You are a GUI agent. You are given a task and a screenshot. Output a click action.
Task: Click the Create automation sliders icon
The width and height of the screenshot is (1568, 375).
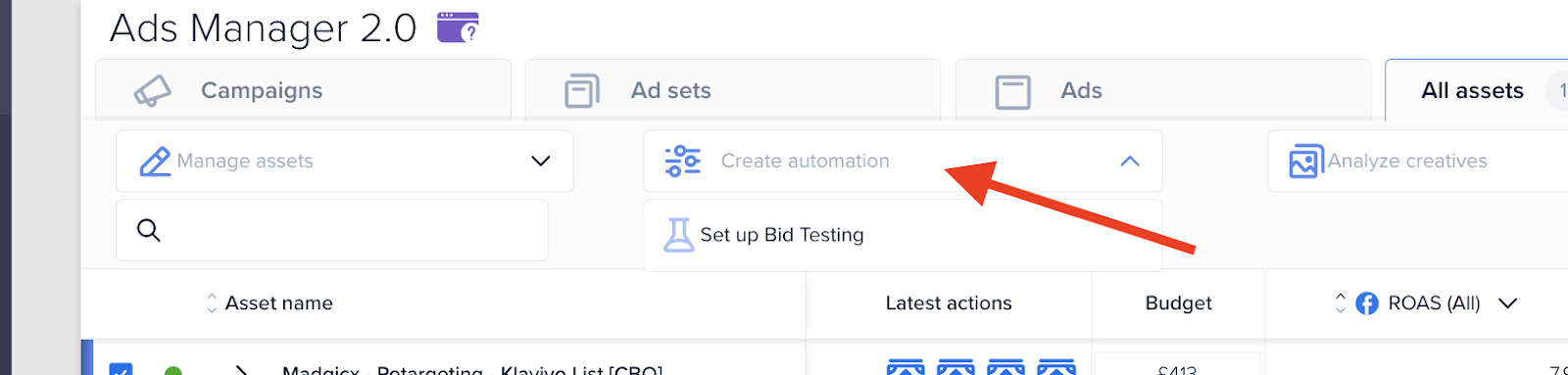click(x=683, y=161)
